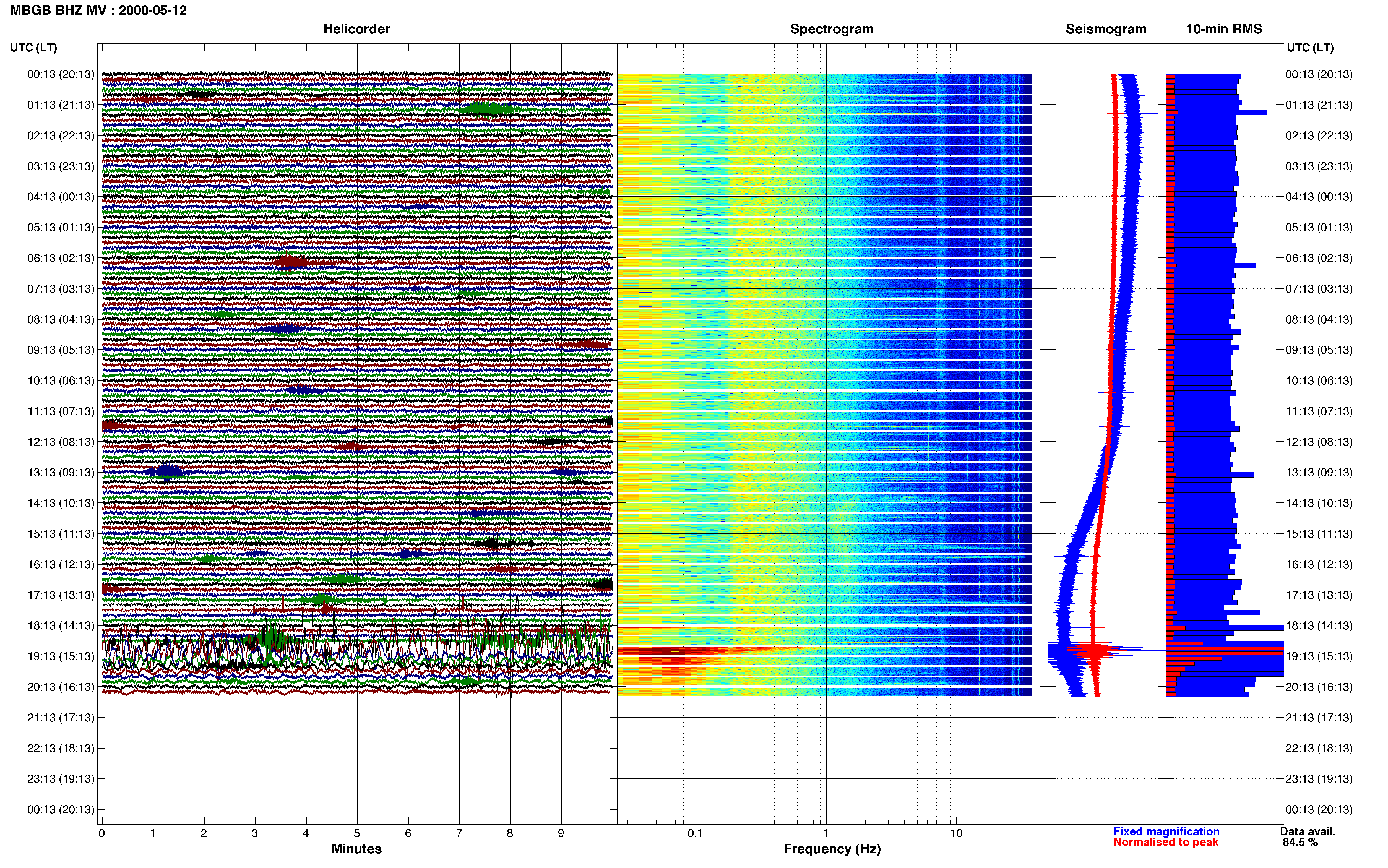Click minute tick label '5' on helicorder axis

coord(357,833)
